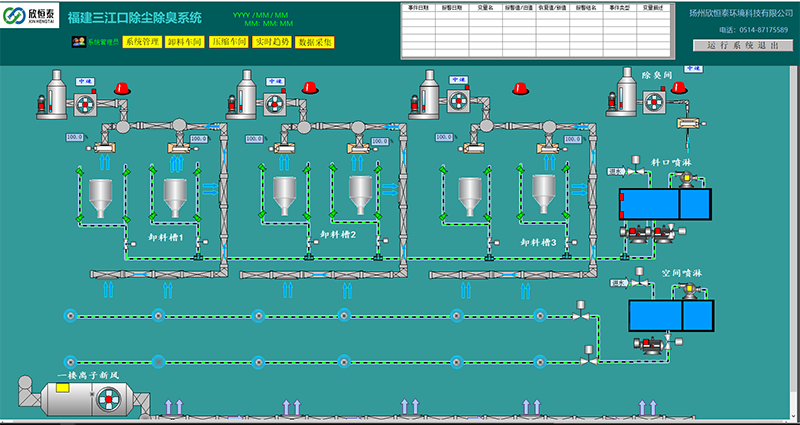Click the 中速 speed label in 除臭间

coord(692,68)
